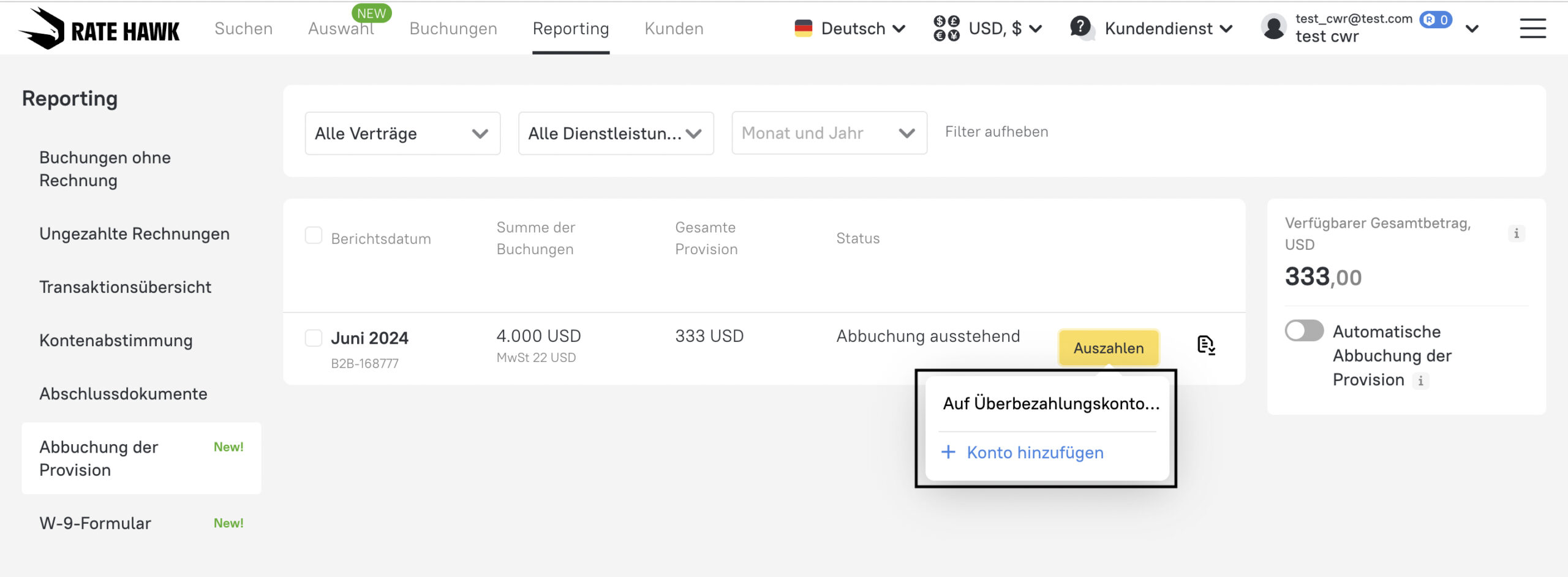Image resolution: width=1568 pixels, height=577 pixels.
Task: Click info icon next to Automatische Abbuchung
Action: 1421,380
